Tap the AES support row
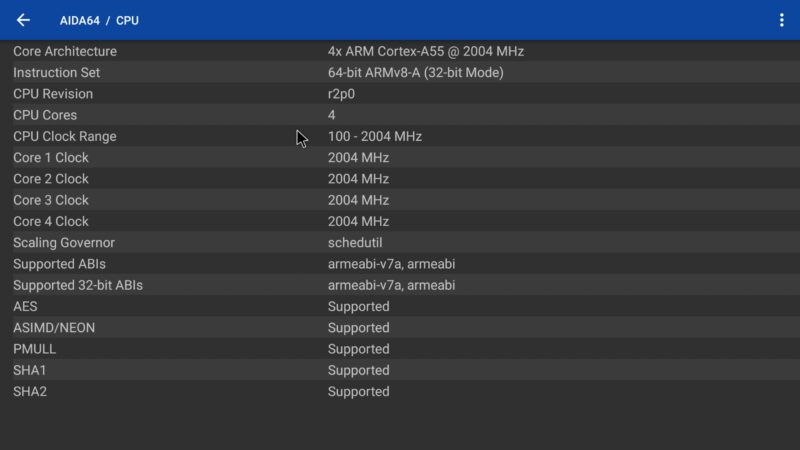This screenshot has width=800, height=450. 400,307
